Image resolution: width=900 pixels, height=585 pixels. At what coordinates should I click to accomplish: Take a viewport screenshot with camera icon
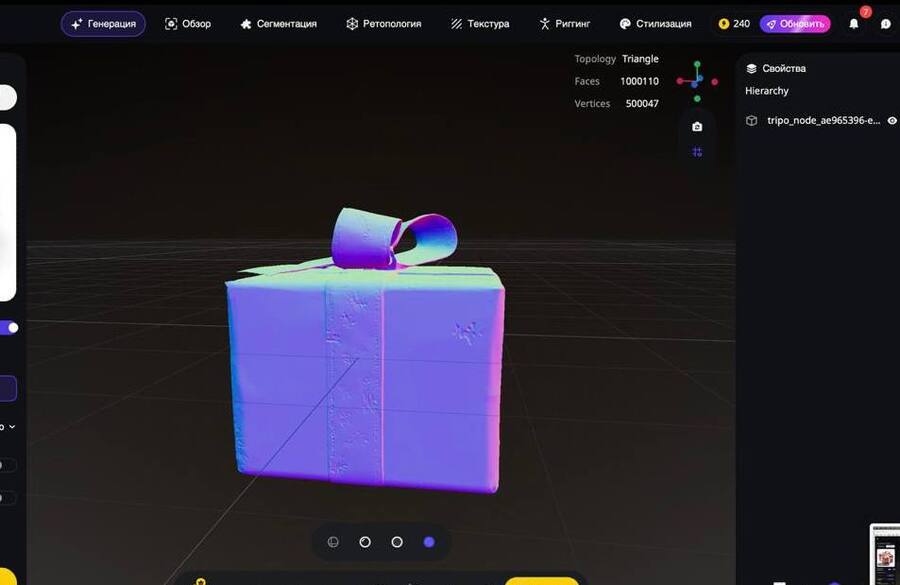click(697, 126)
